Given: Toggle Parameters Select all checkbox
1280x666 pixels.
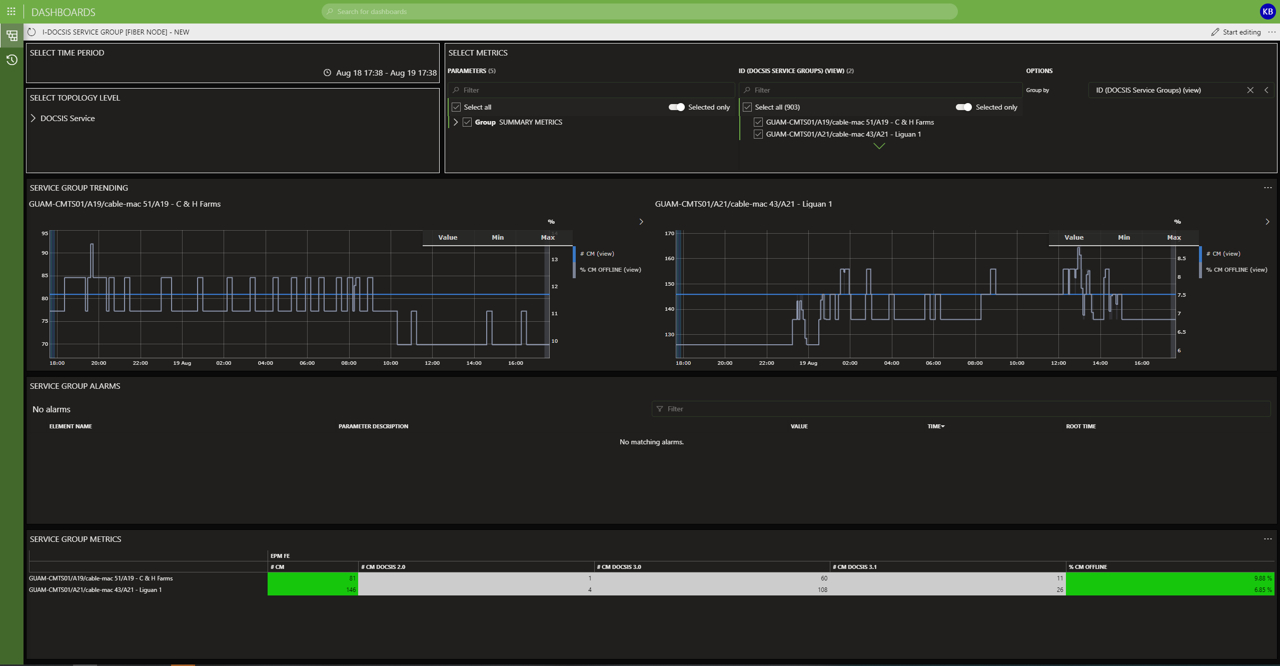Looking at the screenshot, I should click(x=456, y=107).
